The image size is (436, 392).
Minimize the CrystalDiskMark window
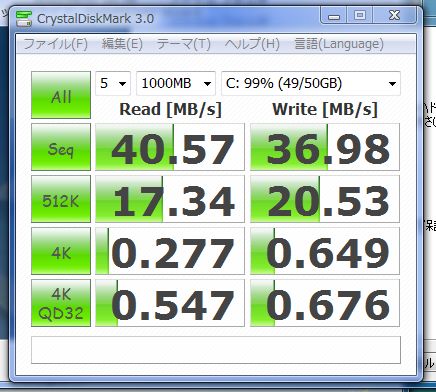pyautogui.click(x=334, y=16)
